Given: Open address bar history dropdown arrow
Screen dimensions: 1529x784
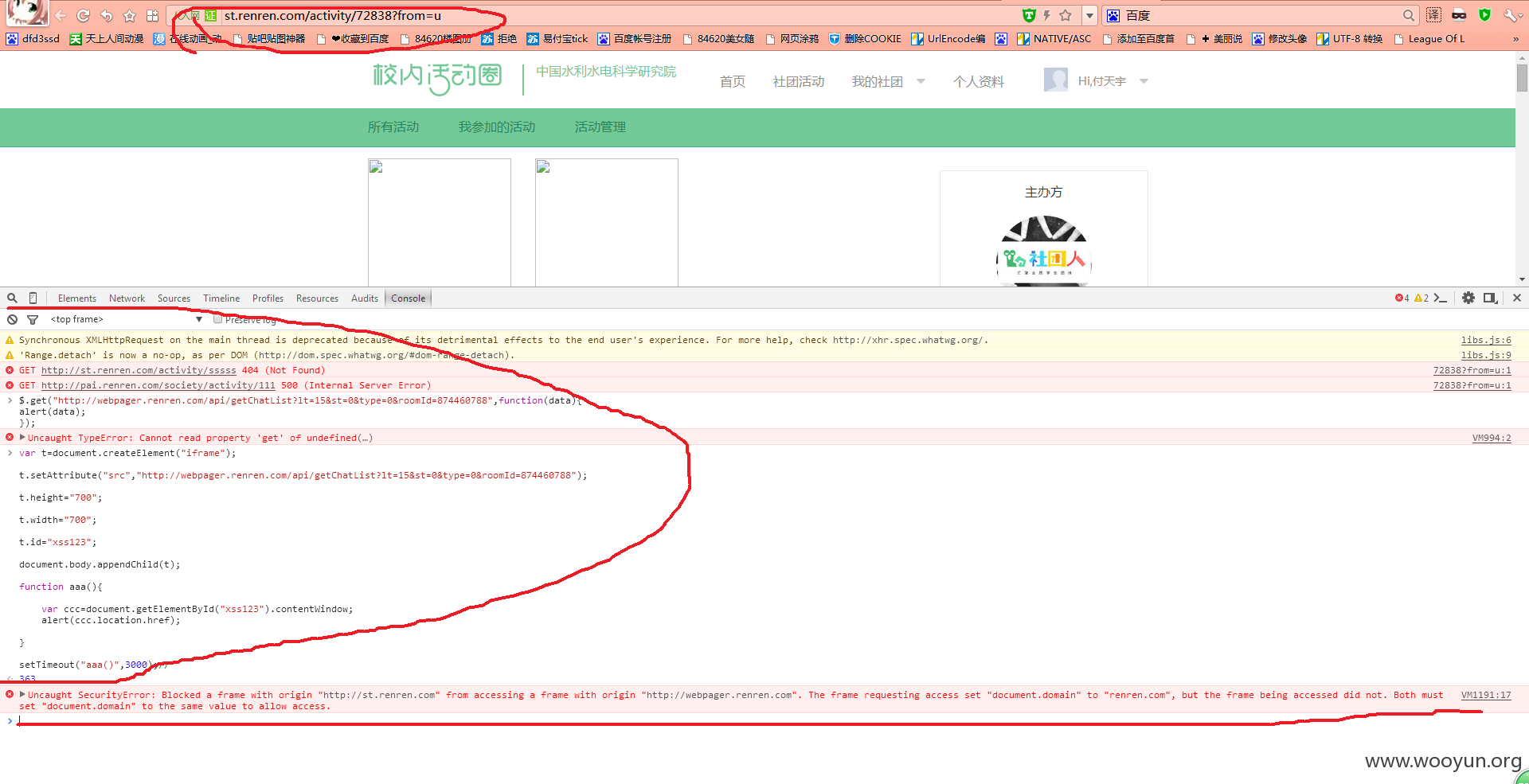Looking at the screenshot, I should 1089,15.
